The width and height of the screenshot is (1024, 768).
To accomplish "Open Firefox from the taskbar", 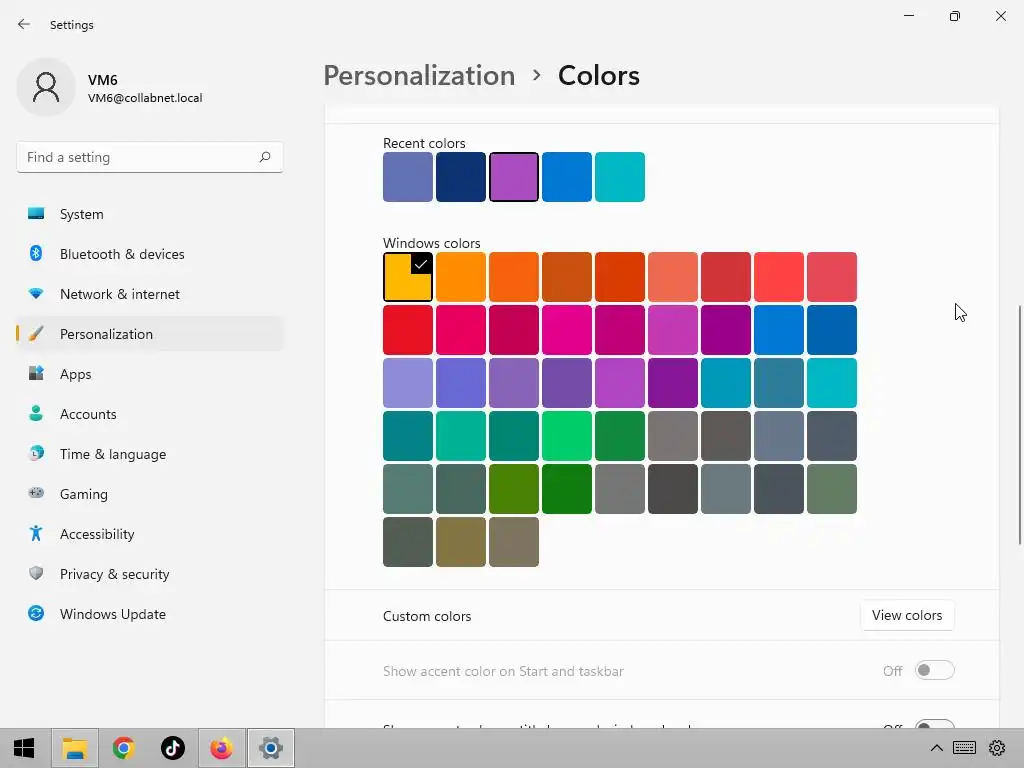I will [221, 748].
